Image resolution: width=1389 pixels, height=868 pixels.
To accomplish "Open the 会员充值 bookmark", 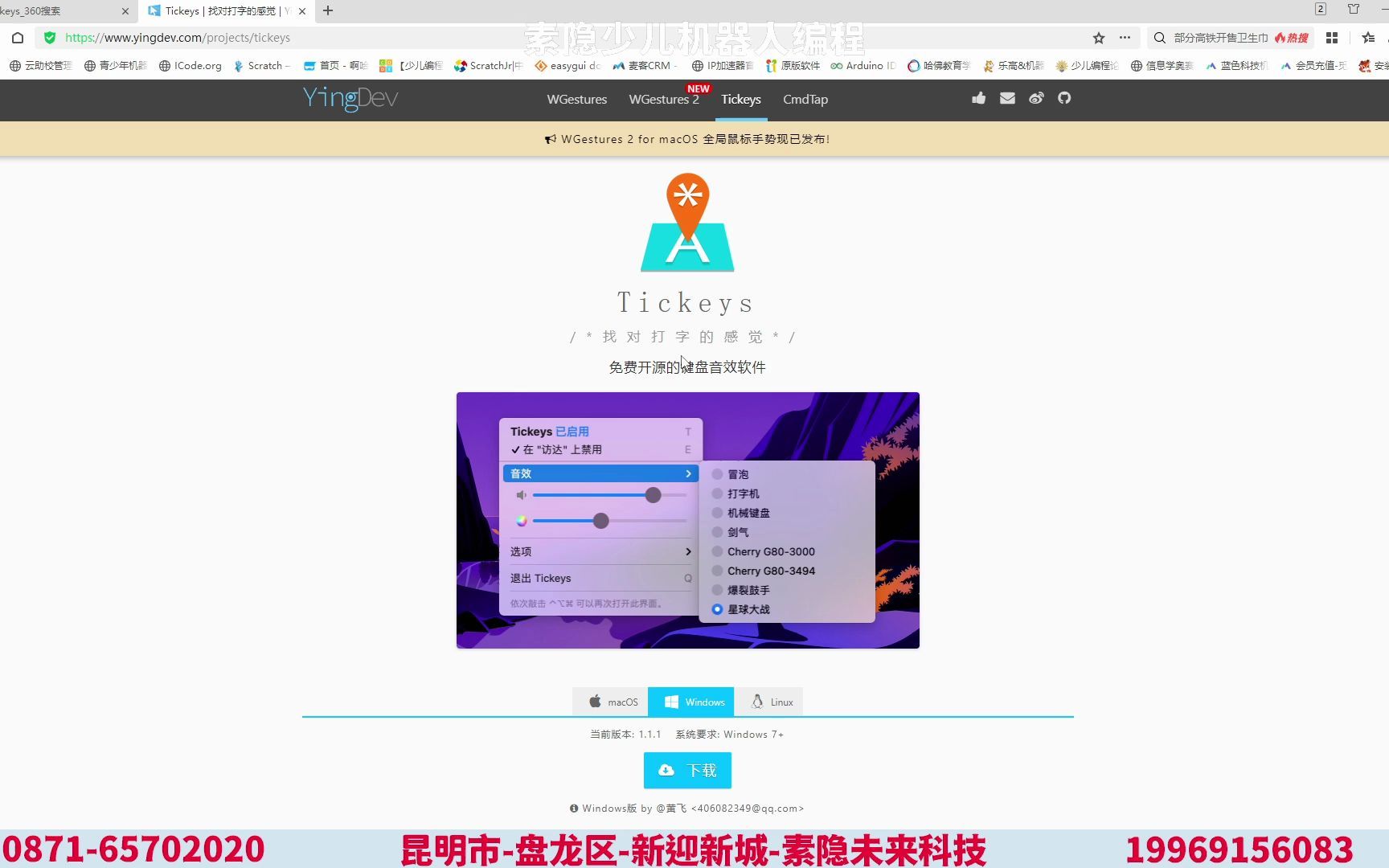I will pos(1313,66).
